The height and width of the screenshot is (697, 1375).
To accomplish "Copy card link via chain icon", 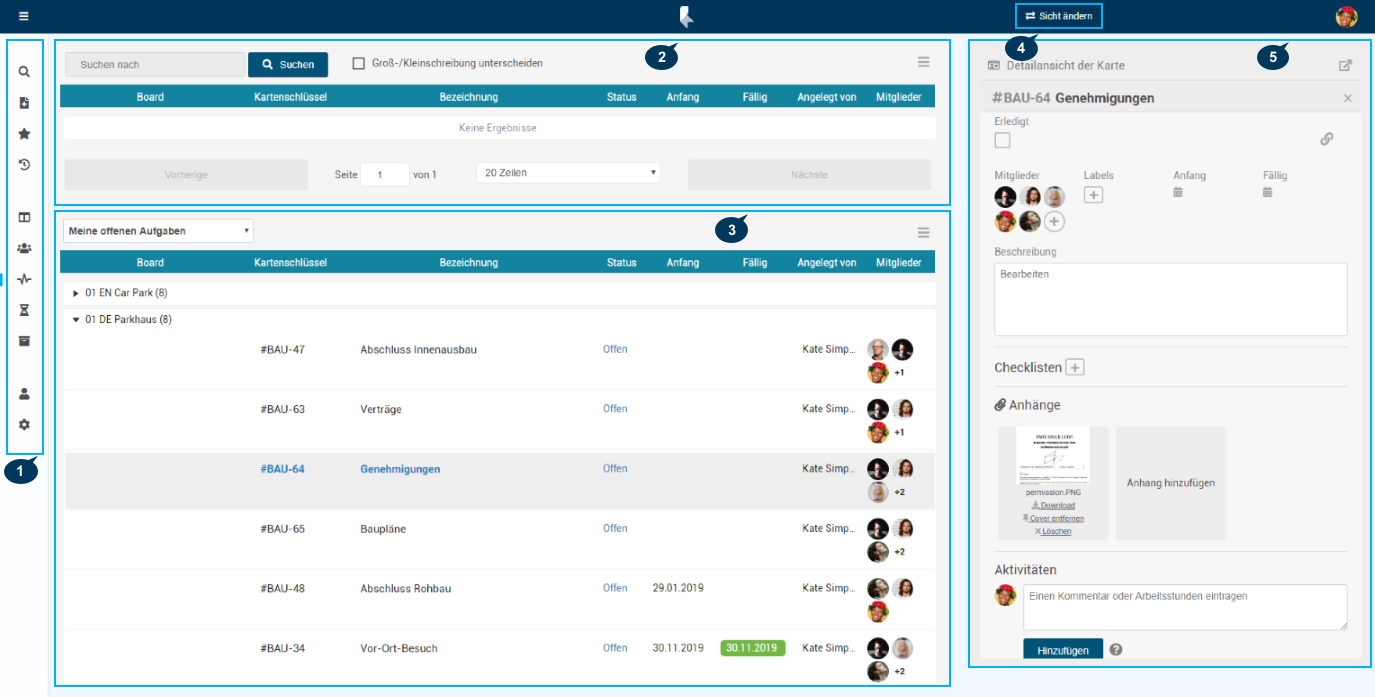I will (1326, 139).
